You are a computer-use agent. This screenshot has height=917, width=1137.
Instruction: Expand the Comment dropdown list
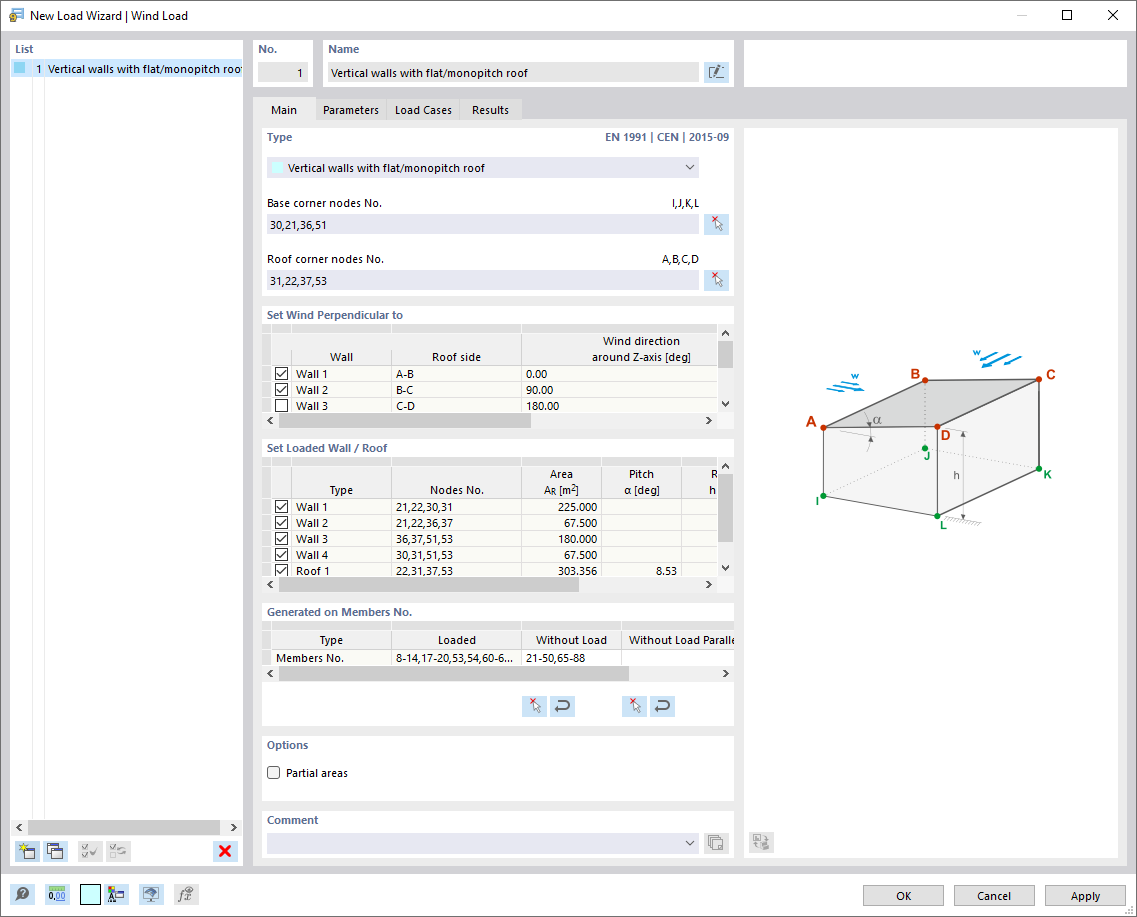click(690, 843)
